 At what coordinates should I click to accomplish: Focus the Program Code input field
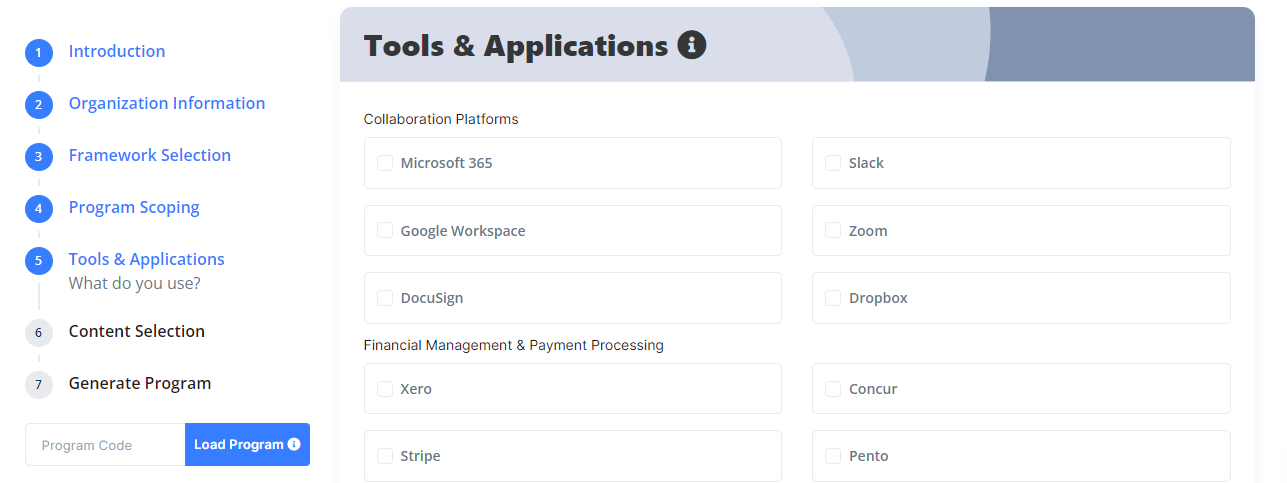[105, 445]
